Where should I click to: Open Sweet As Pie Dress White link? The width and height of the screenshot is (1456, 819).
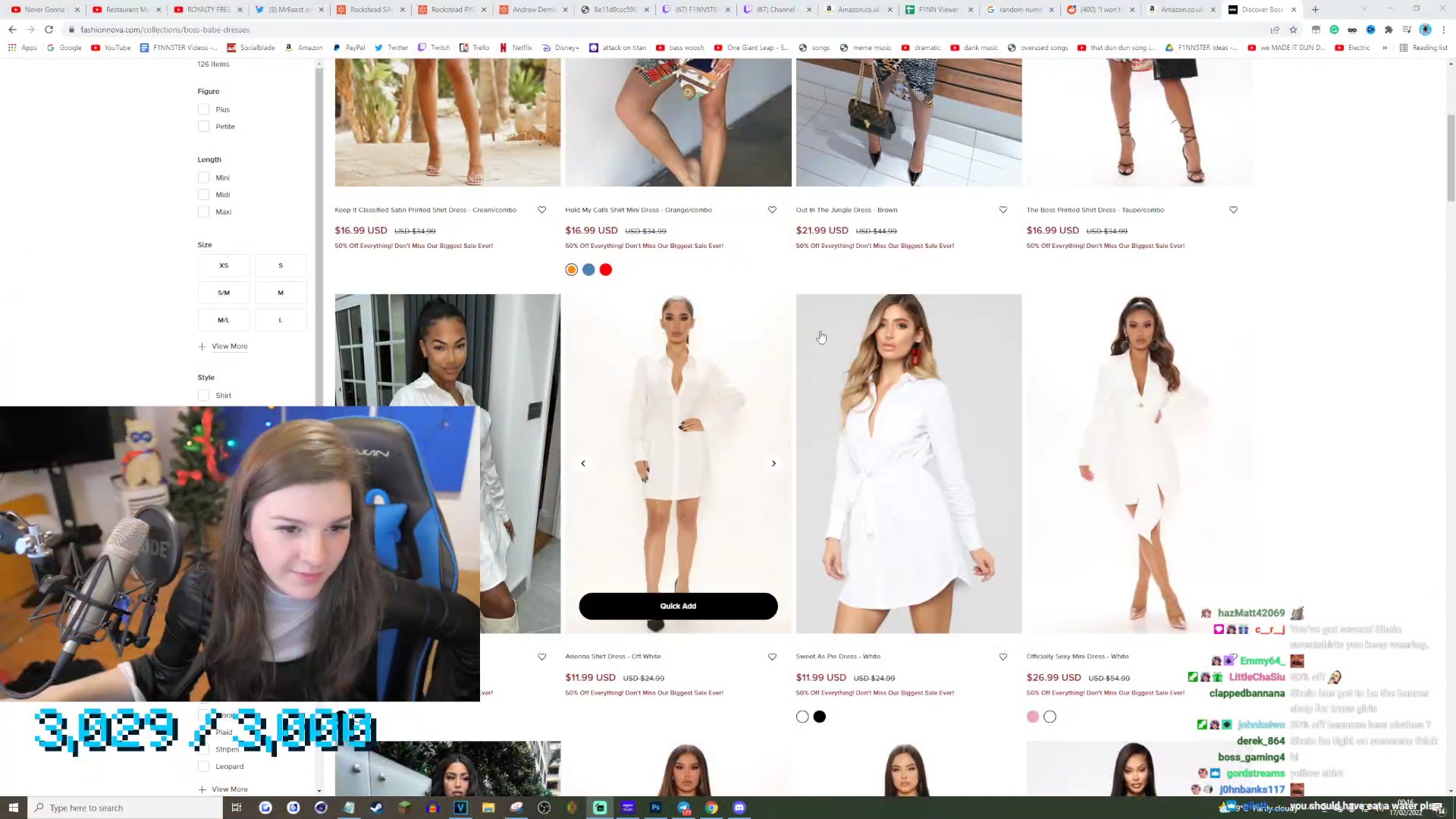click(x=838, y=657)
